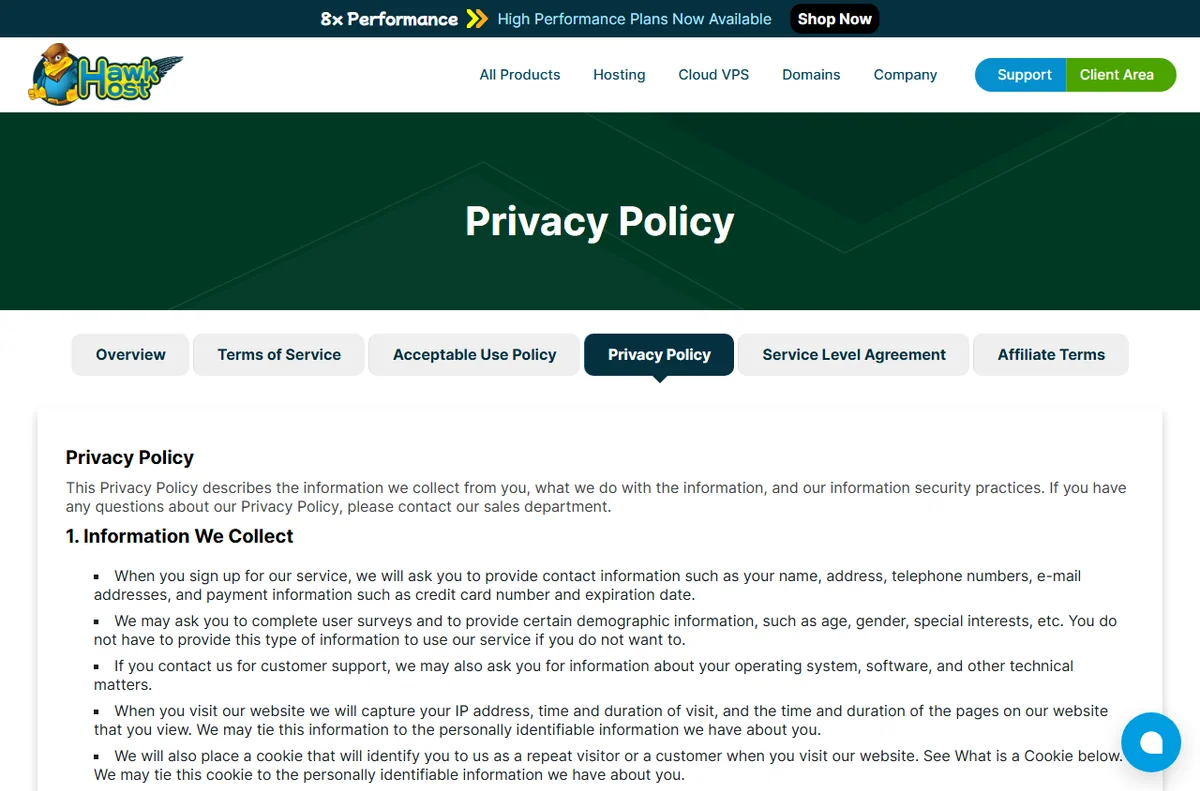Image resolution: width=1200 pixels, height=791 pixels.
Task: Click the High Performance Plans Now Available text
Action: click(634, 19)
